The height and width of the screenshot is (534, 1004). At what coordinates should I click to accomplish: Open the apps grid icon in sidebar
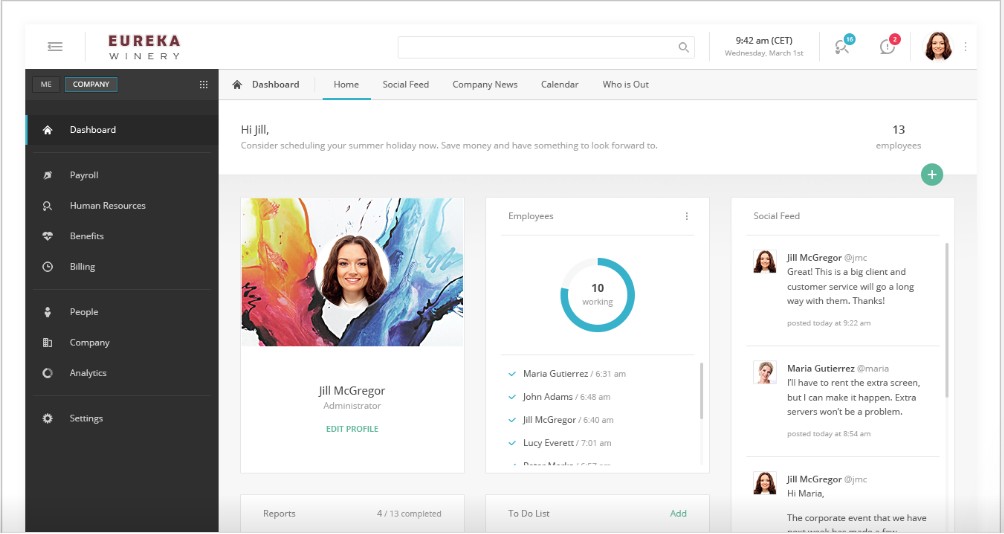point(204,85)
